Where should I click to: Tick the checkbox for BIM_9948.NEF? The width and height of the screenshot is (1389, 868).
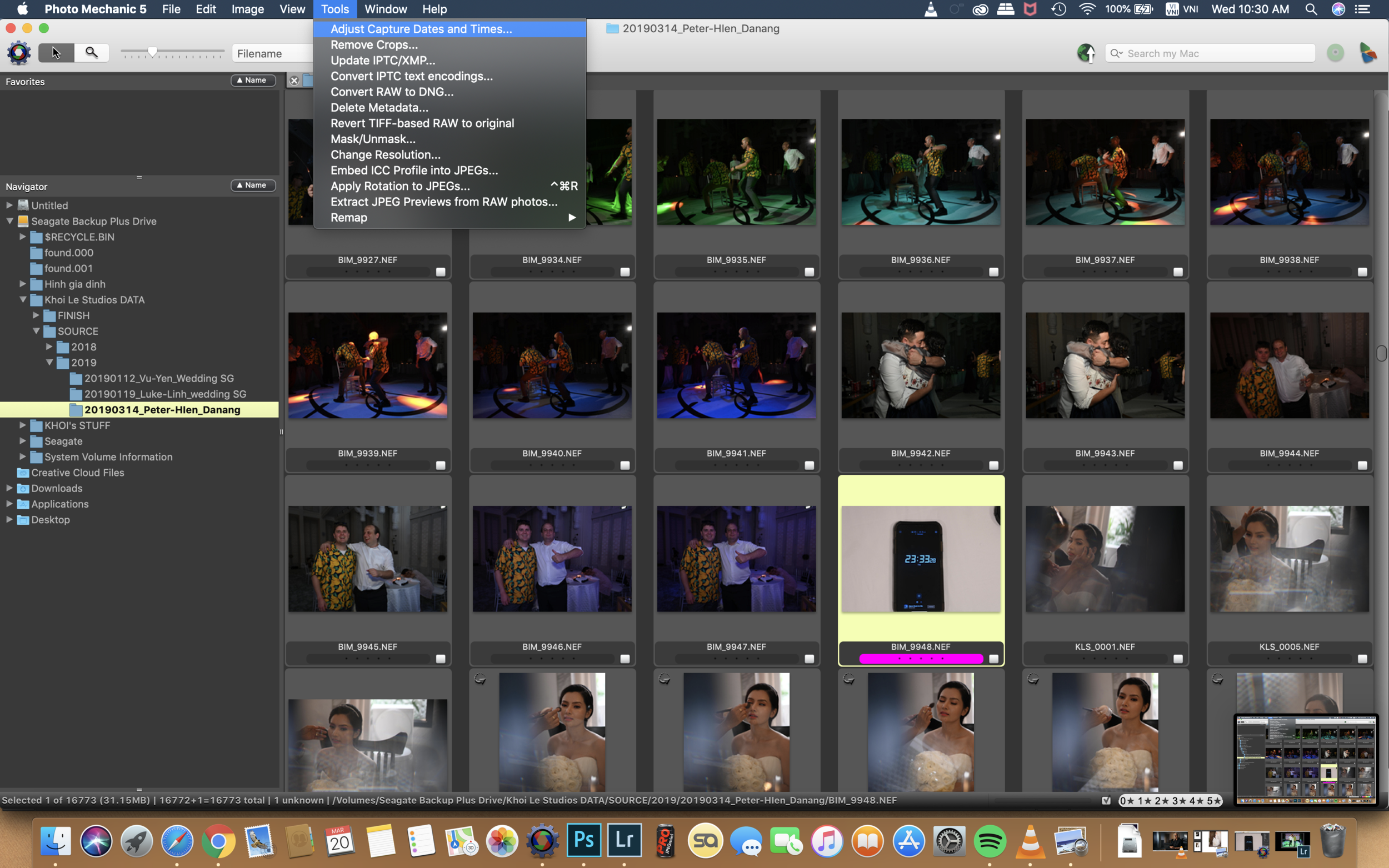993,659
